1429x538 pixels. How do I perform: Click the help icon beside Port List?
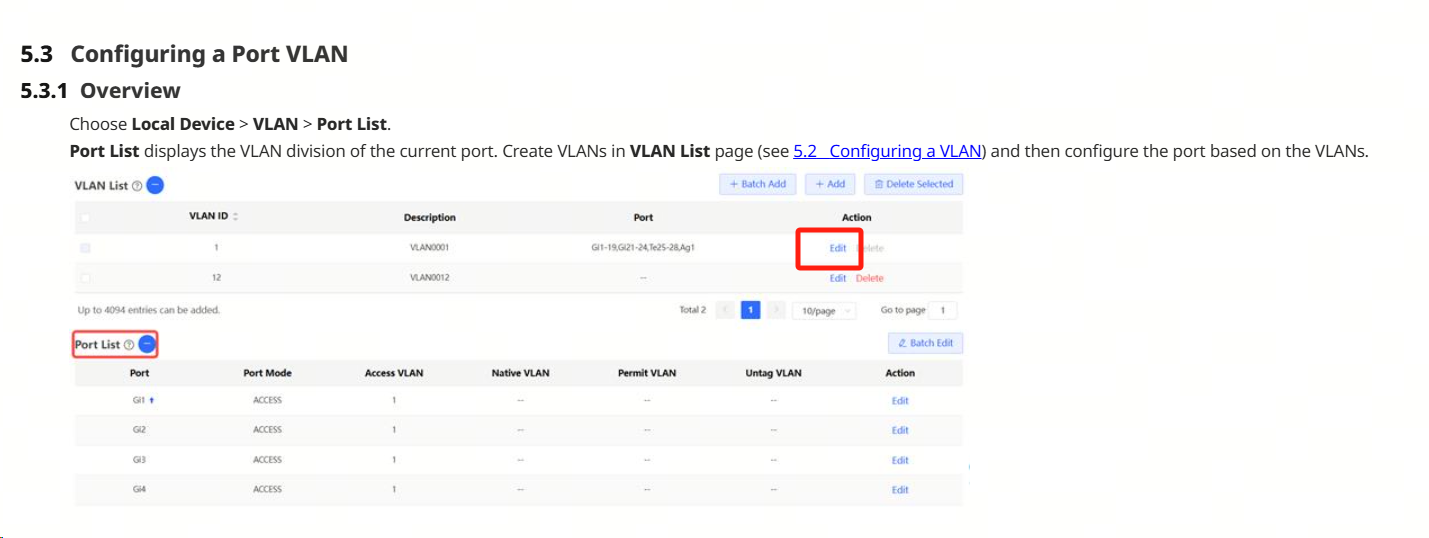(x=129, y=345)
